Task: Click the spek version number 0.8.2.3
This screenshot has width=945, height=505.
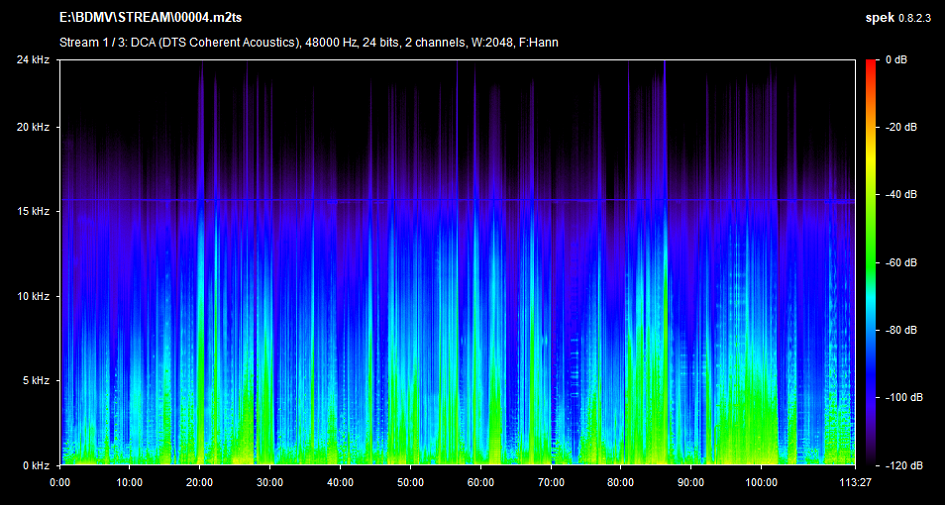Action: pyautogui.click(x=914, y=18)
